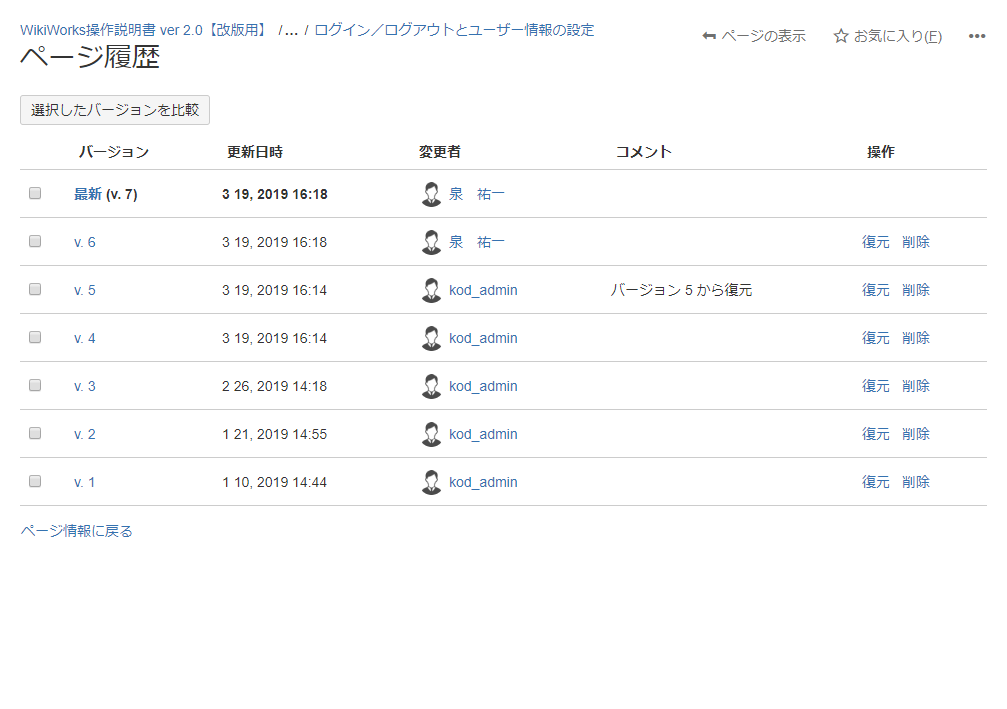Screen dimensions: 1007x709
Task: Check the box for the latest version v. 7
Action: pos(35,193)
